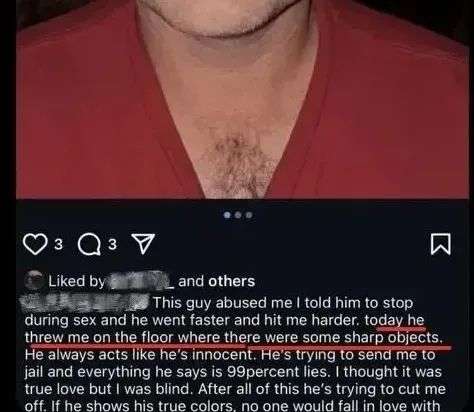View the comment count beside the bubble
Viewport: 474px width, 412px height.
point(113,244)
